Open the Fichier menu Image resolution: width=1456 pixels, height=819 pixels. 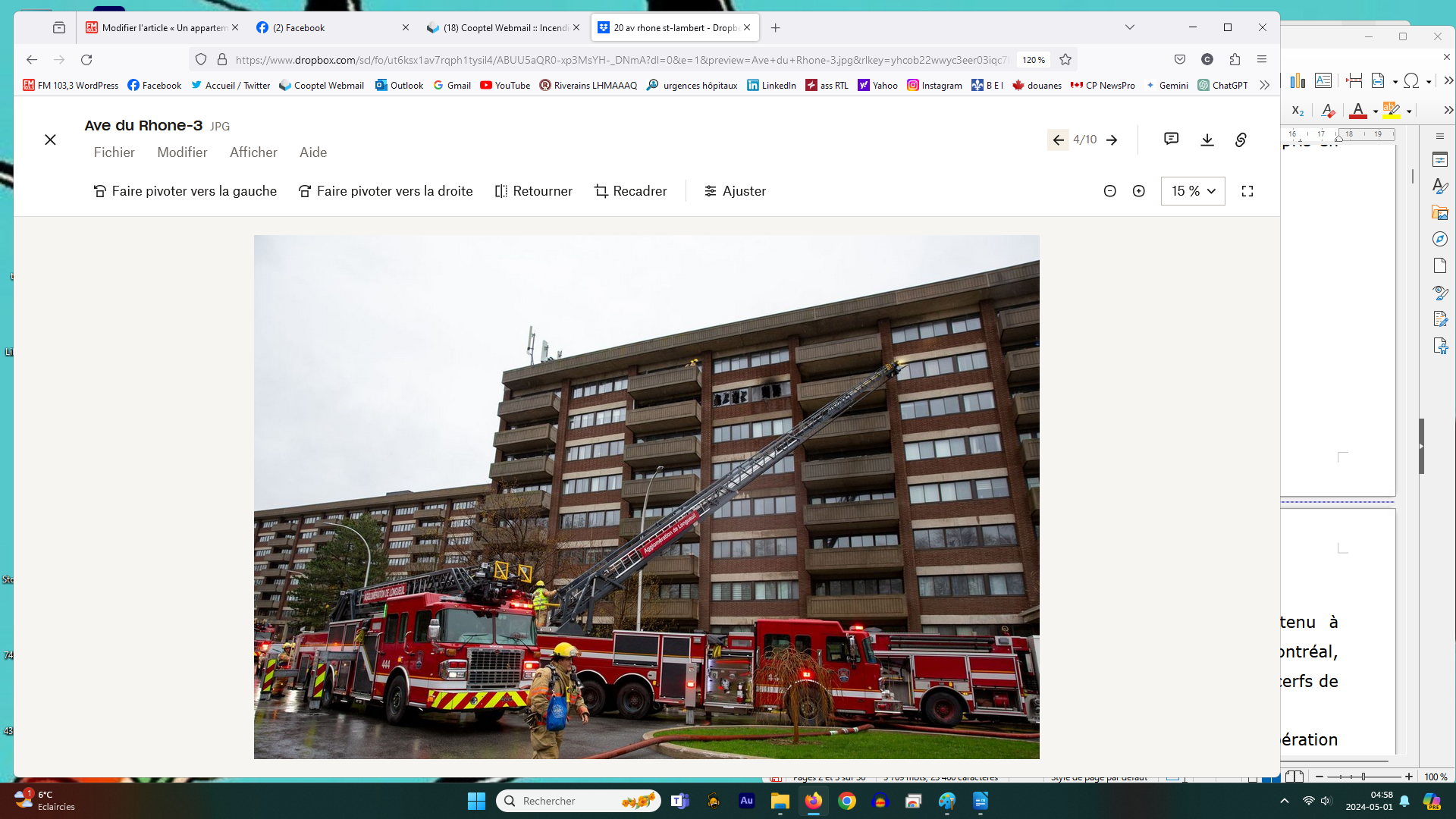tap(114, 152)
